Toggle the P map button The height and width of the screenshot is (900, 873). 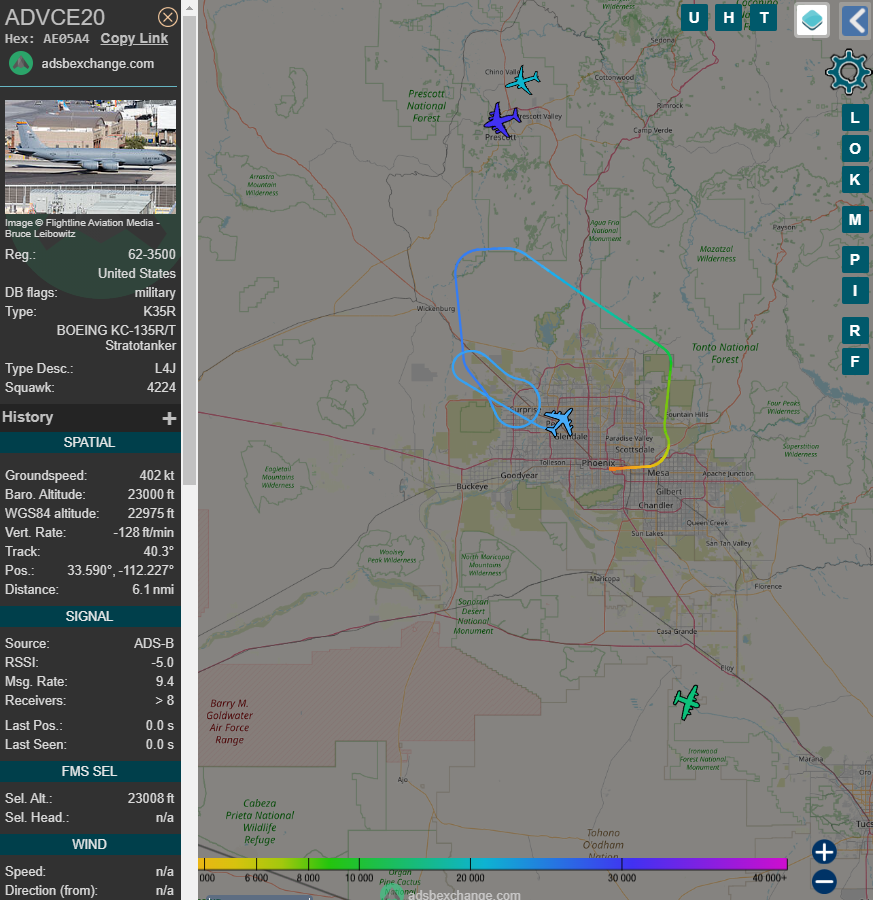click(855, 259)
